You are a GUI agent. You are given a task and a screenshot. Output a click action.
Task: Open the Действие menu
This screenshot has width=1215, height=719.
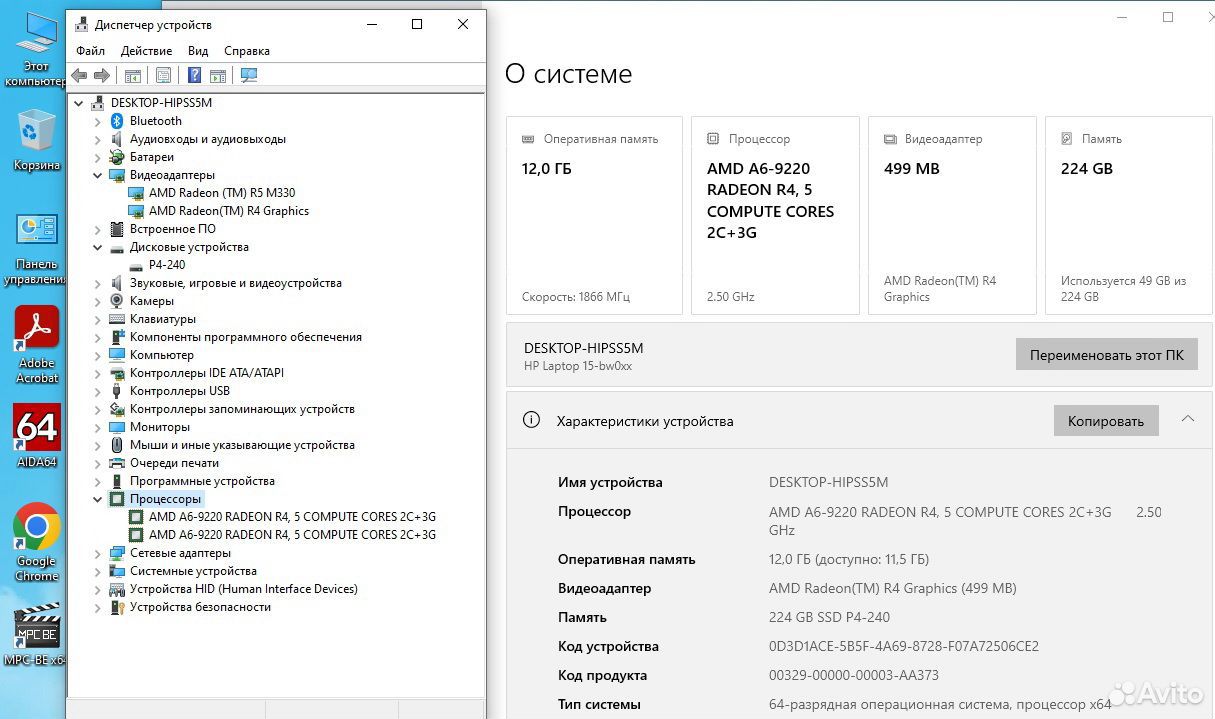click(x=146, y=51)
